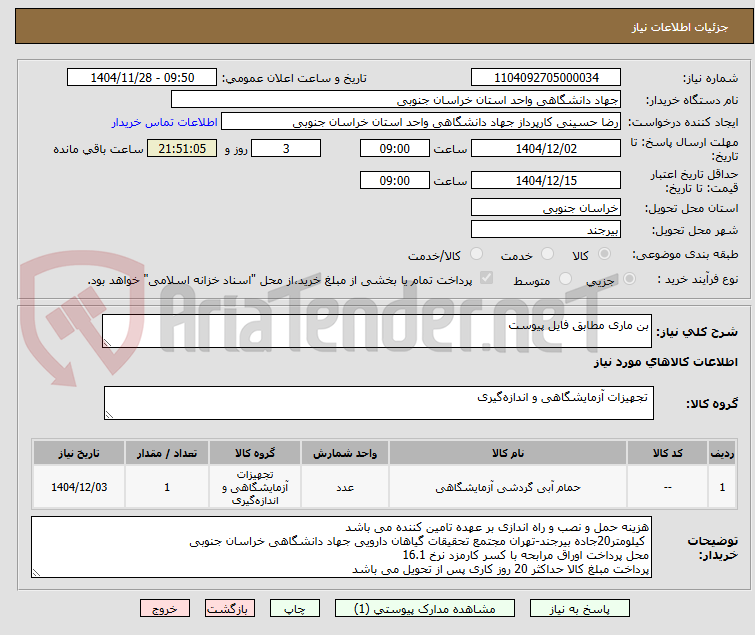Click the request creator name field
Screen dimensions: 755x635
point(421,122)
